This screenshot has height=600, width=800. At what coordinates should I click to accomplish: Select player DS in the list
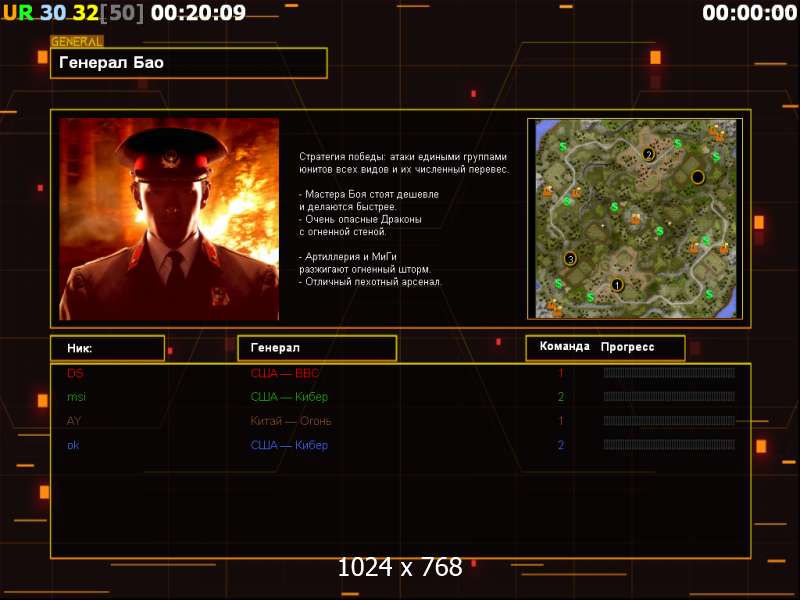pos(75,373)
